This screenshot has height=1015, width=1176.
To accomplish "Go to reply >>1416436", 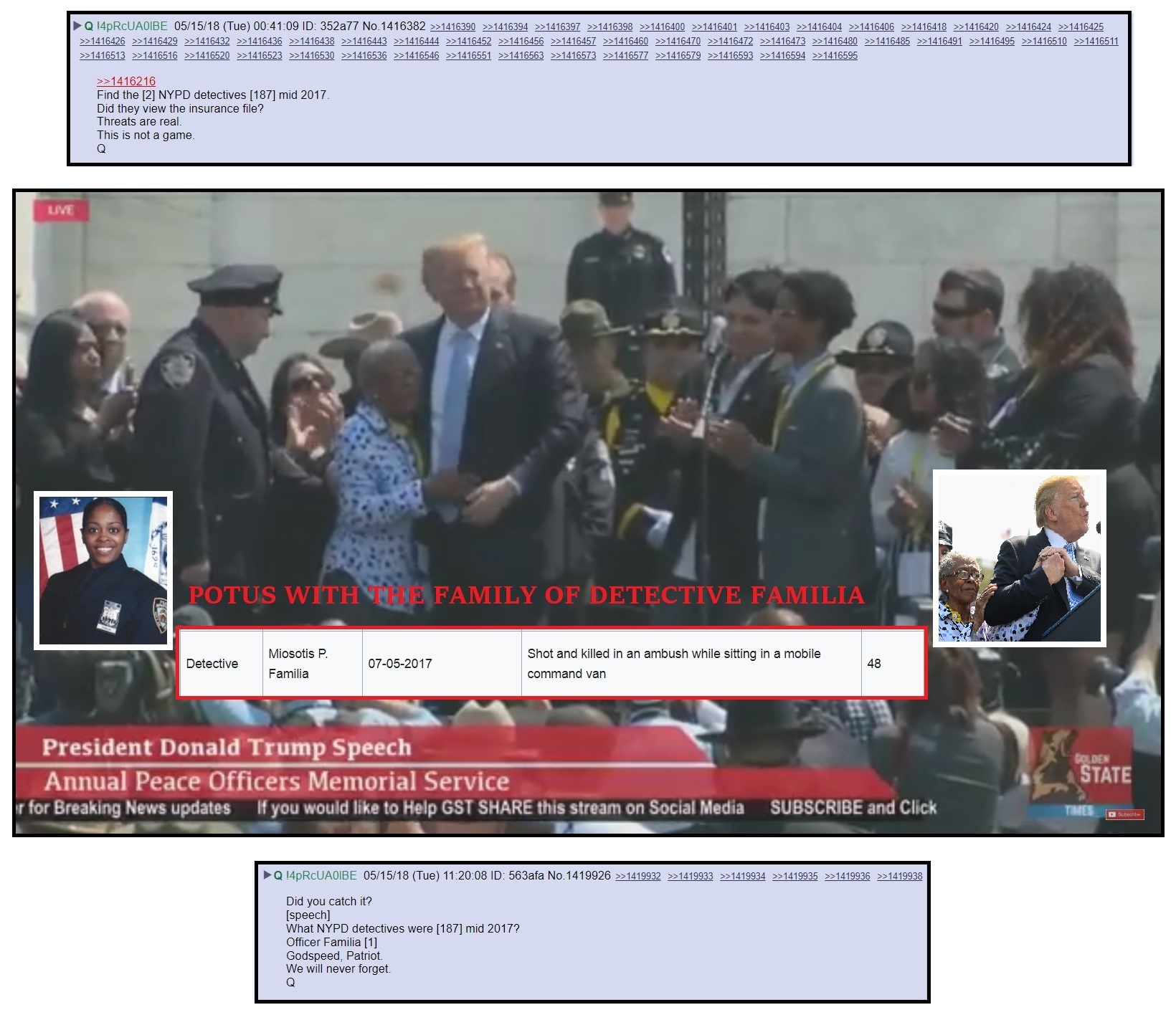I will tap(260, 42).
